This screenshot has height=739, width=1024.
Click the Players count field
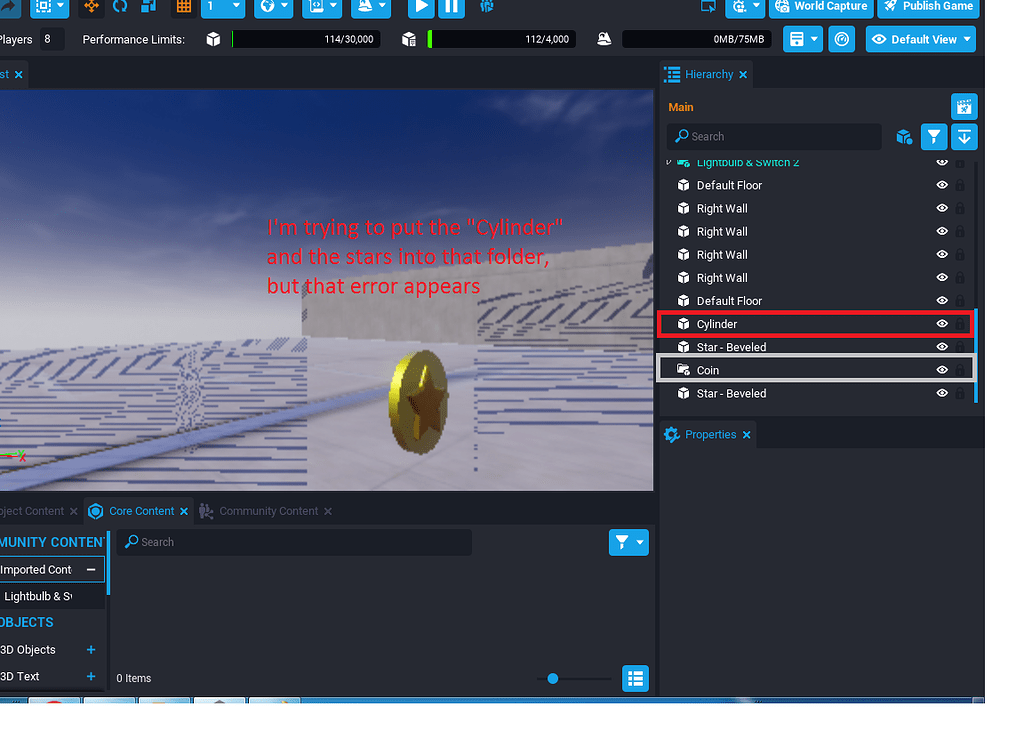click(x=52, y=39)
